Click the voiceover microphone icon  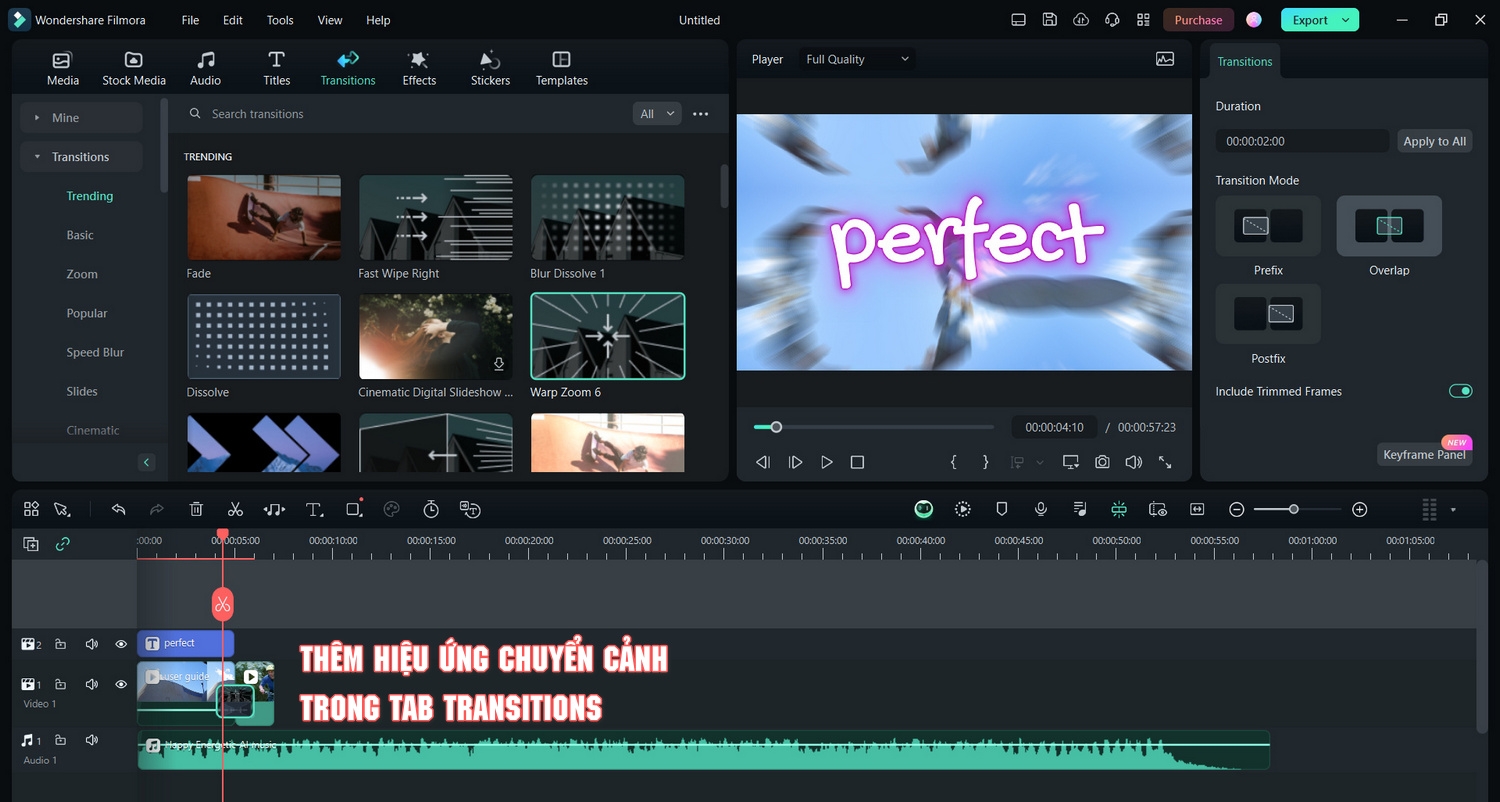point(1041,509)
